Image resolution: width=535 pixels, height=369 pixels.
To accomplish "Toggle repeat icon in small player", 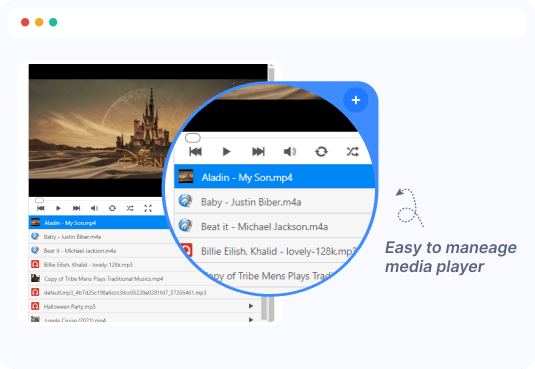I will [x=112, y=208].
